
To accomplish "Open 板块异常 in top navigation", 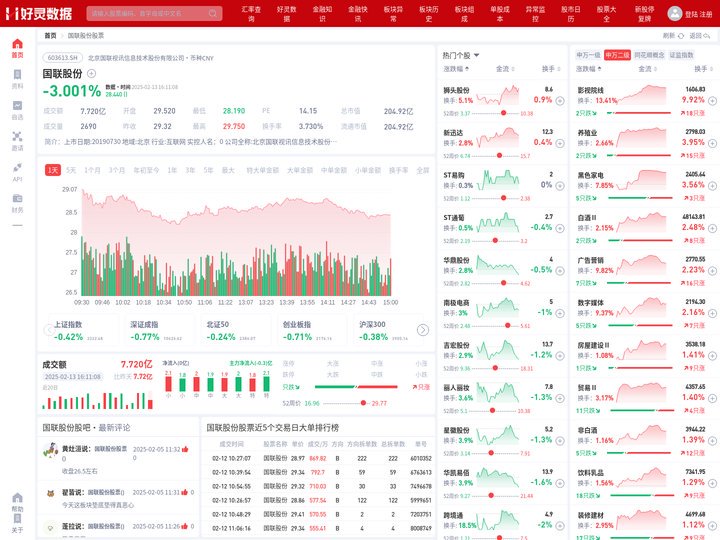I will [394, 14].
